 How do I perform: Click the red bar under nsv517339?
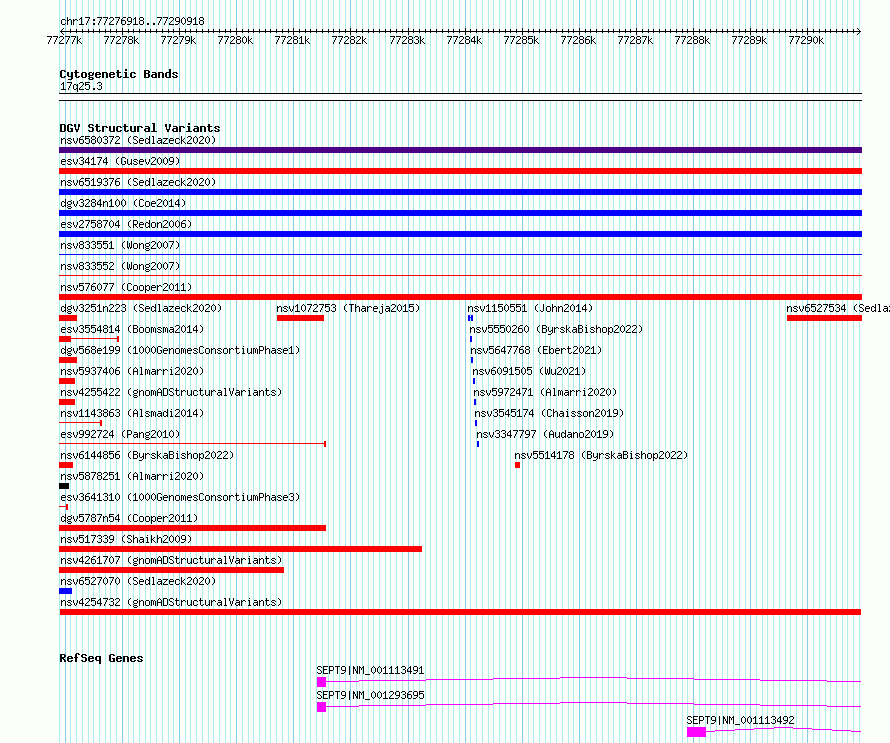click(241, 549)
